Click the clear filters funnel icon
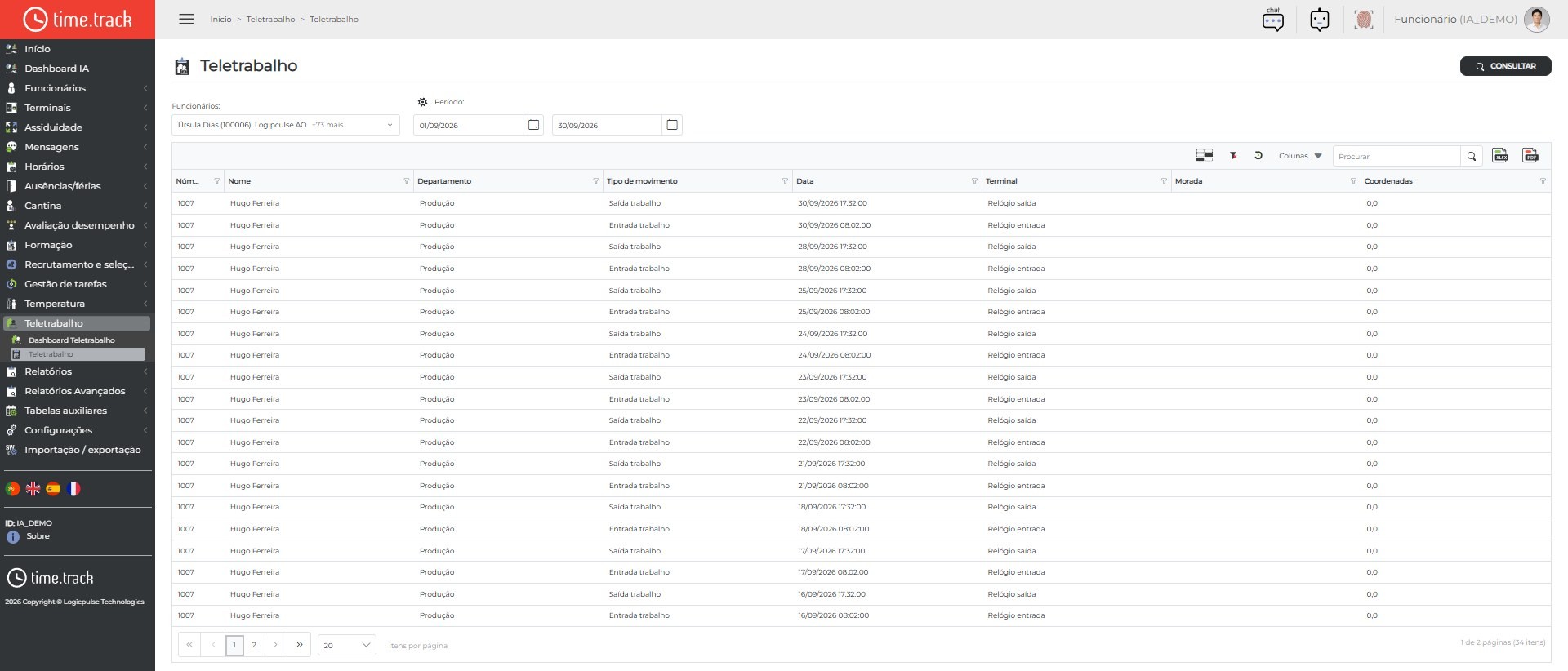Screen dimensions: 1568x671 coord(1233,156)
